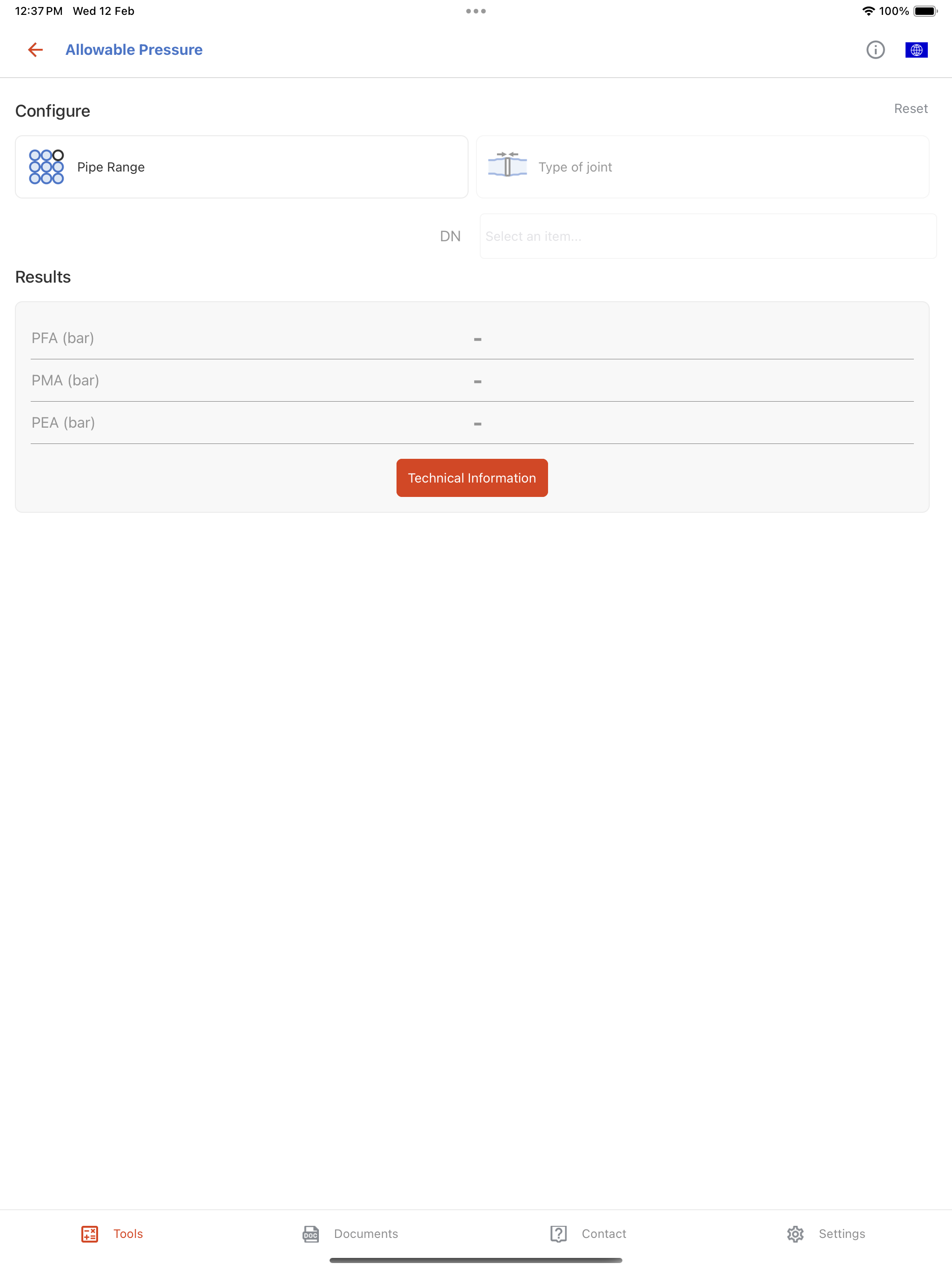Viewport: 952px width, 1270px height.
Task: Open the Settings gear icon
Action: pyautogui.click(x=796, y=1233)
